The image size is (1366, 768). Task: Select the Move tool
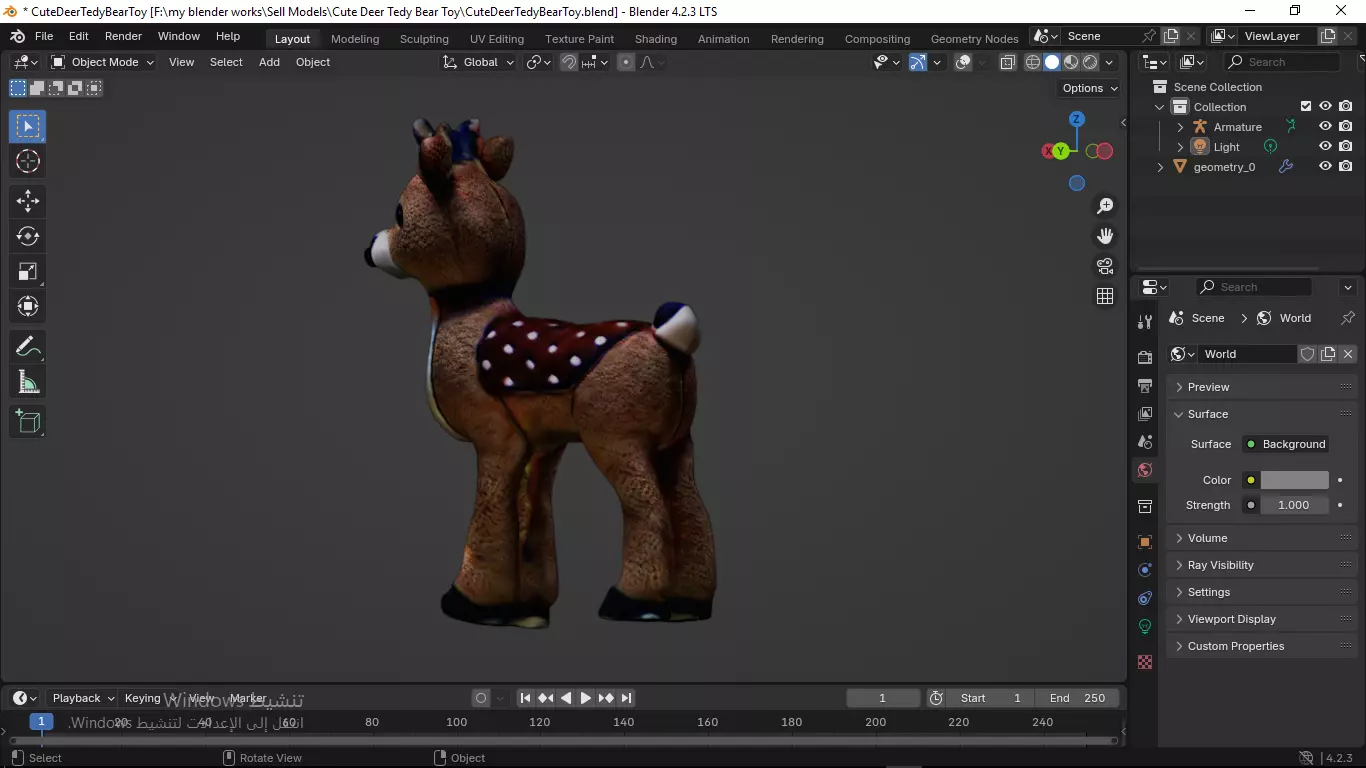[x=28, y=201]
